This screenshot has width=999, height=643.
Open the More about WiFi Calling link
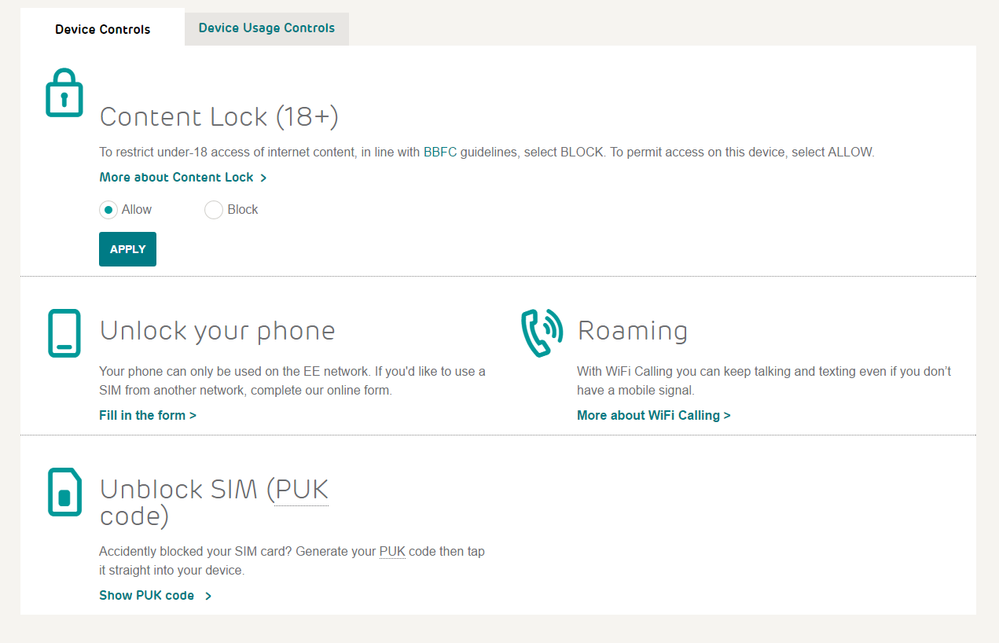[653, 415]
